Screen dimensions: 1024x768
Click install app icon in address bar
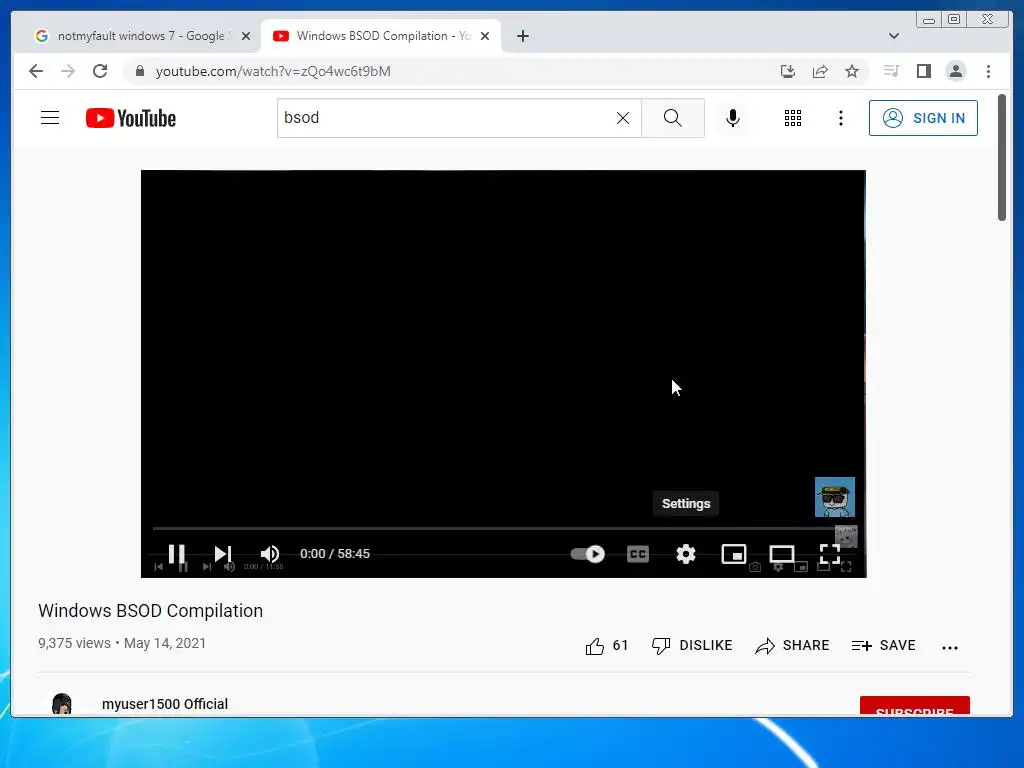point(788,71)
